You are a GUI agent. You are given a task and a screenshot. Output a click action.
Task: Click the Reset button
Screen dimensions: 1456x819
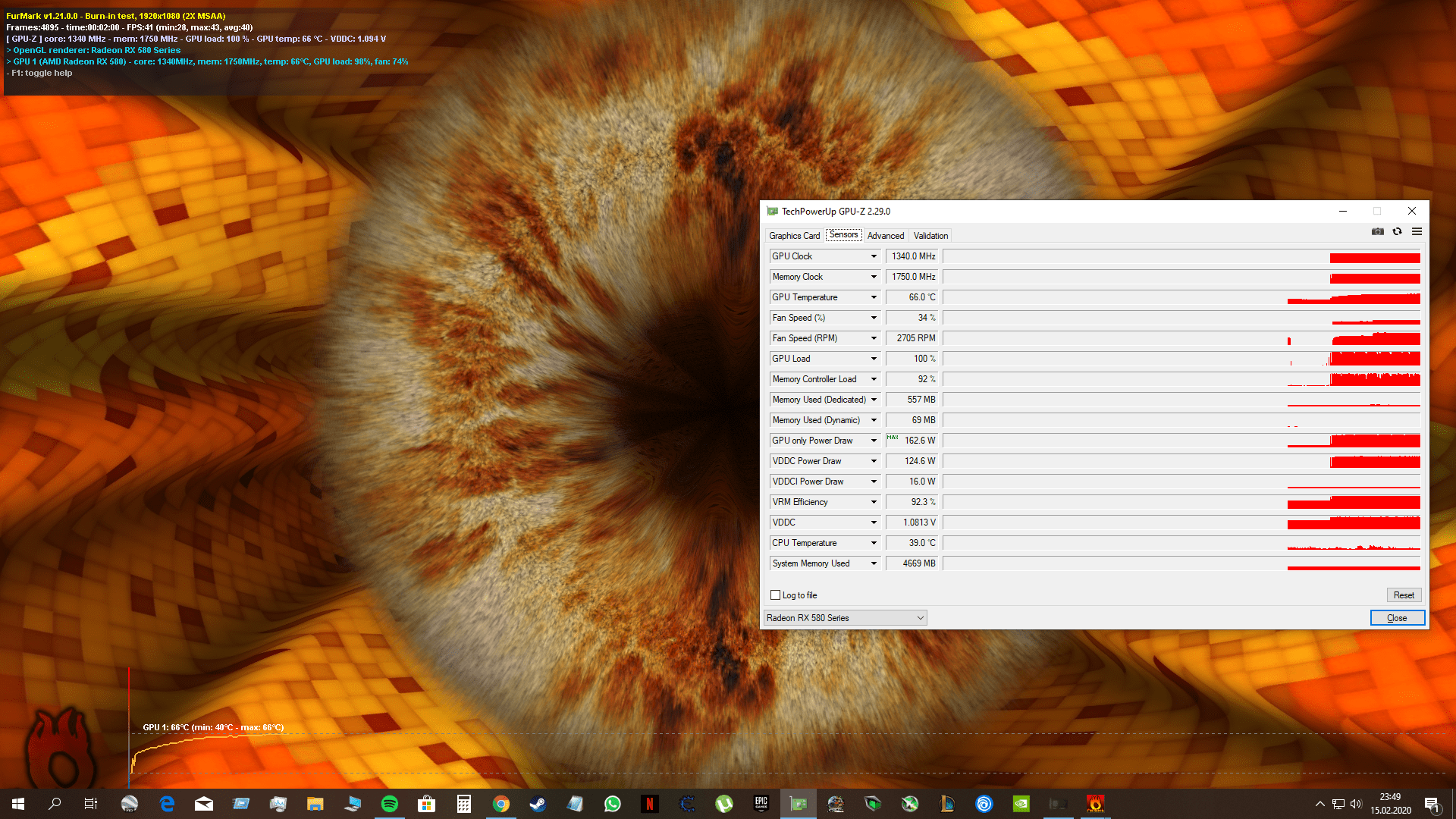pos(1403,595)
